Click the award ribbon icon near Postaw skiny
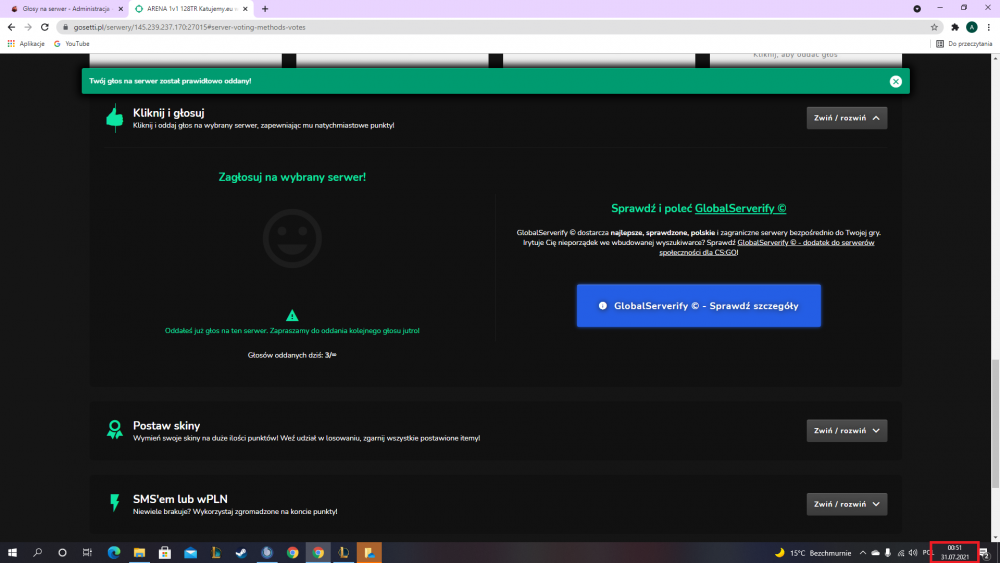The height and width of the screenshot is (563, 1000). [115, 430]
